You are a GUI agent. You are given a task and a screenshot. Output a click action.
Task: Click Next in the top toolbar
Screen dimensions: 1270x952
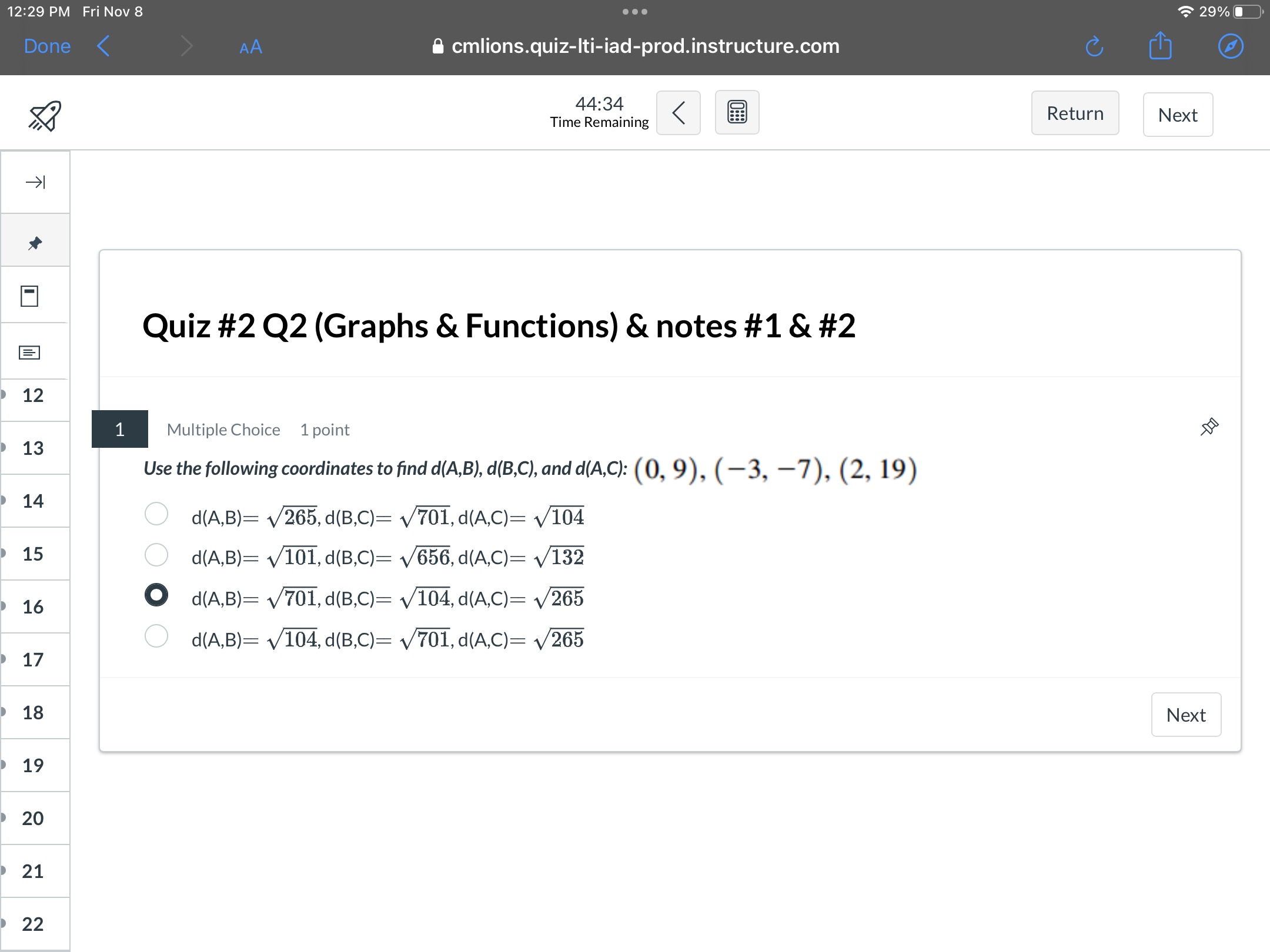1178,115
